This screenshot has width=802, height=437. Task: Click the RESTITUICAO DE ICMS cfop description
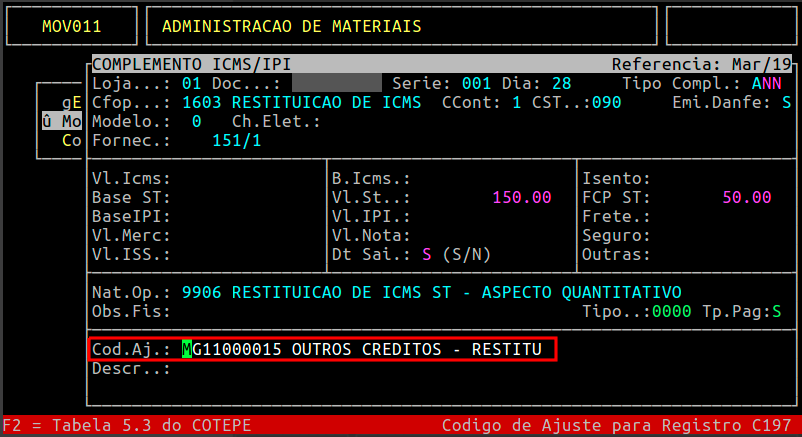tap(326, 102)
